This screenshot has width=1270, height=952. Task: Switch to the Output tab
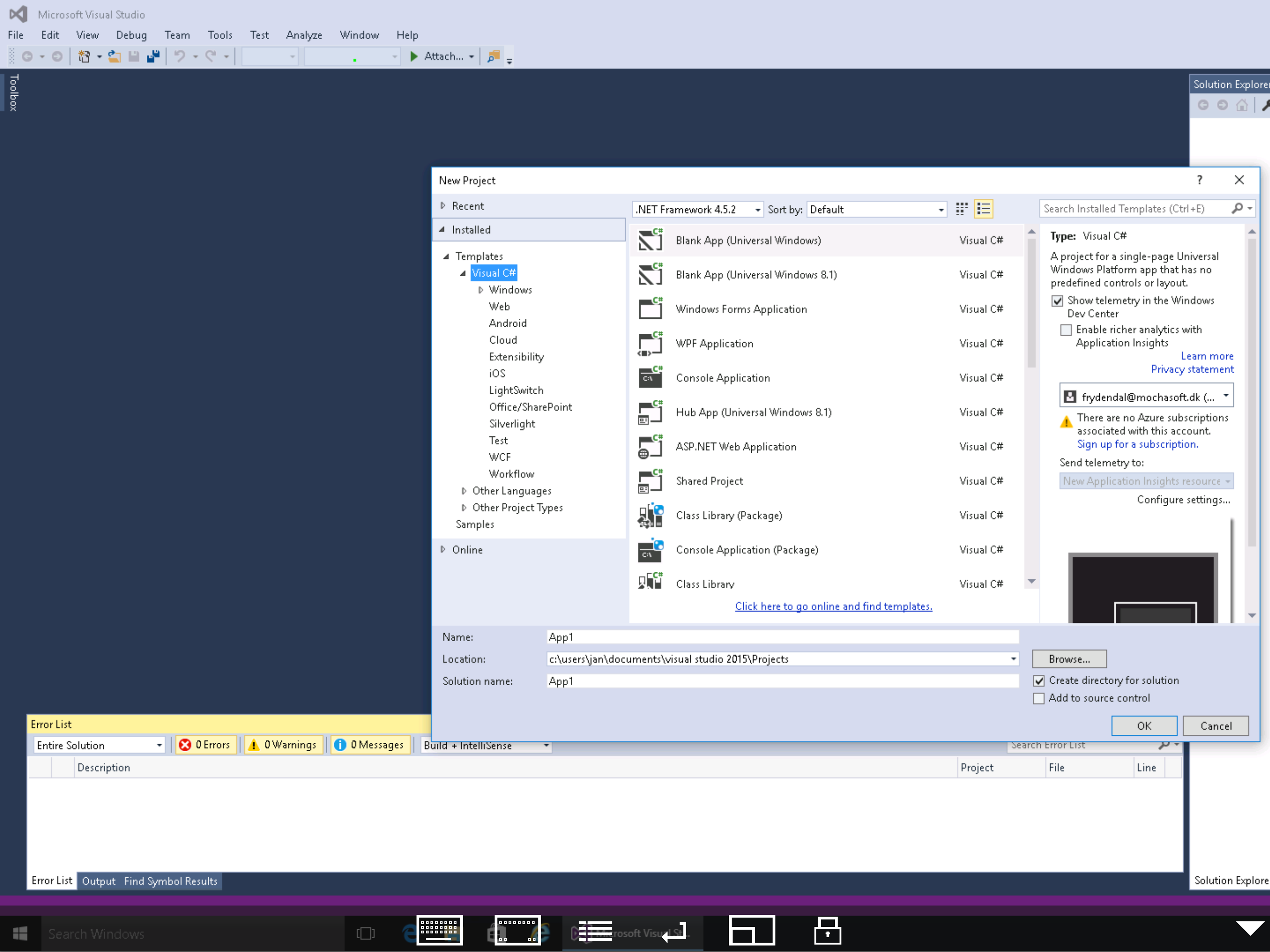tap(98, 881)
